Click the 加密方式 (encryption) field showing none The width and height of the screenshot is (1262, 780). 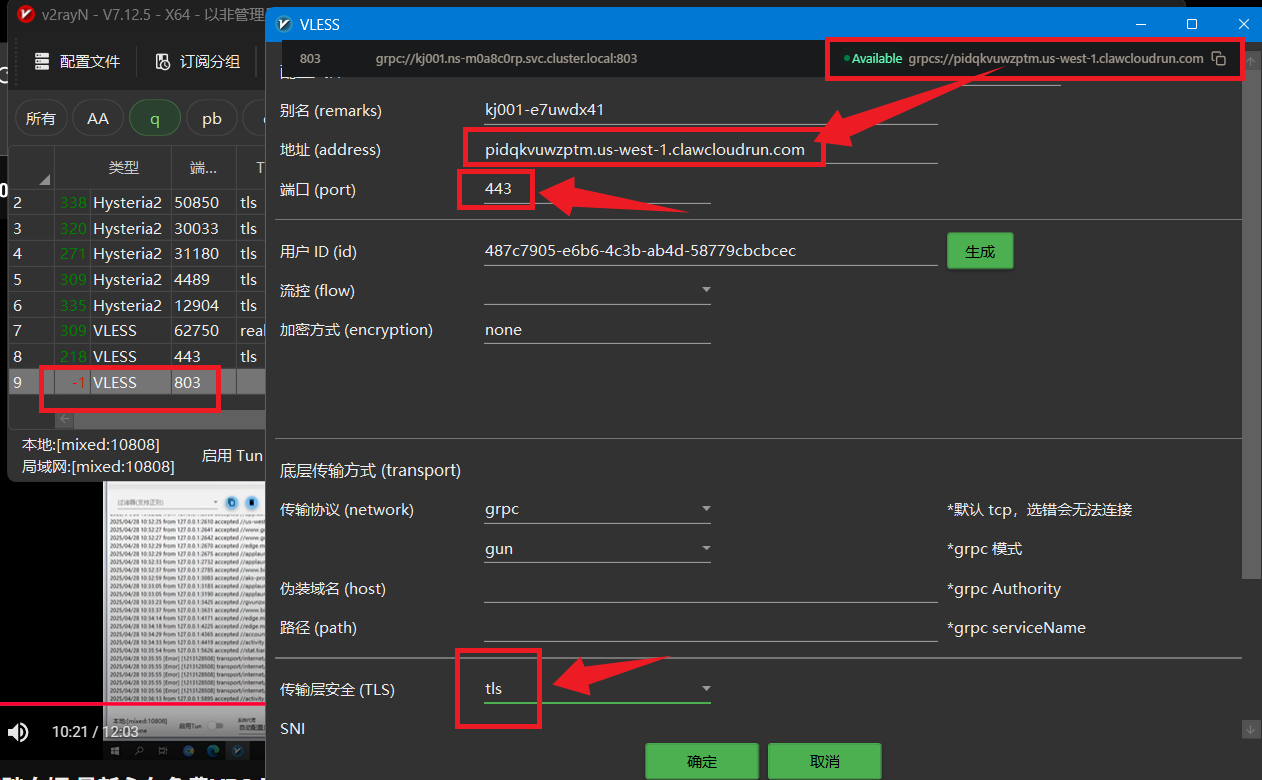pyautogui.click(x=597, y=330)
